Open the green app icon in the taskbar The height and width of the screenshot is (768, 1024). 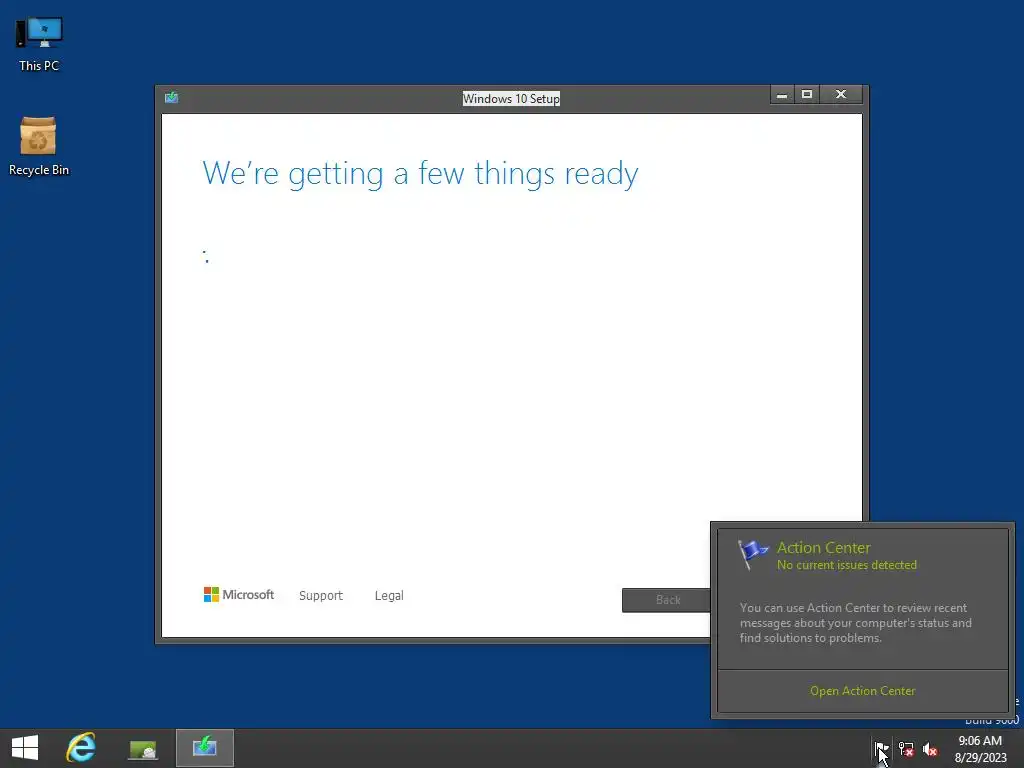click(x=143, y=749)
